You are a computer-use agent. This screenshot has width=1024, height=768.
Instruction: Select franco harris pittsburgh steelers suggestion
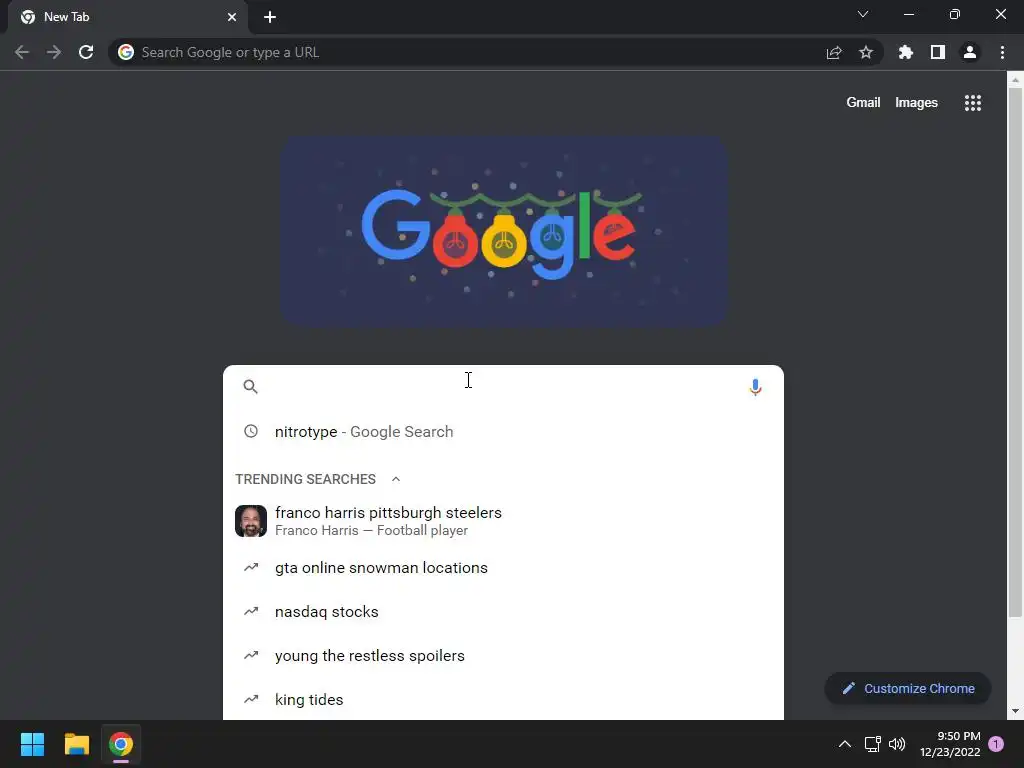tap(503, 521)
